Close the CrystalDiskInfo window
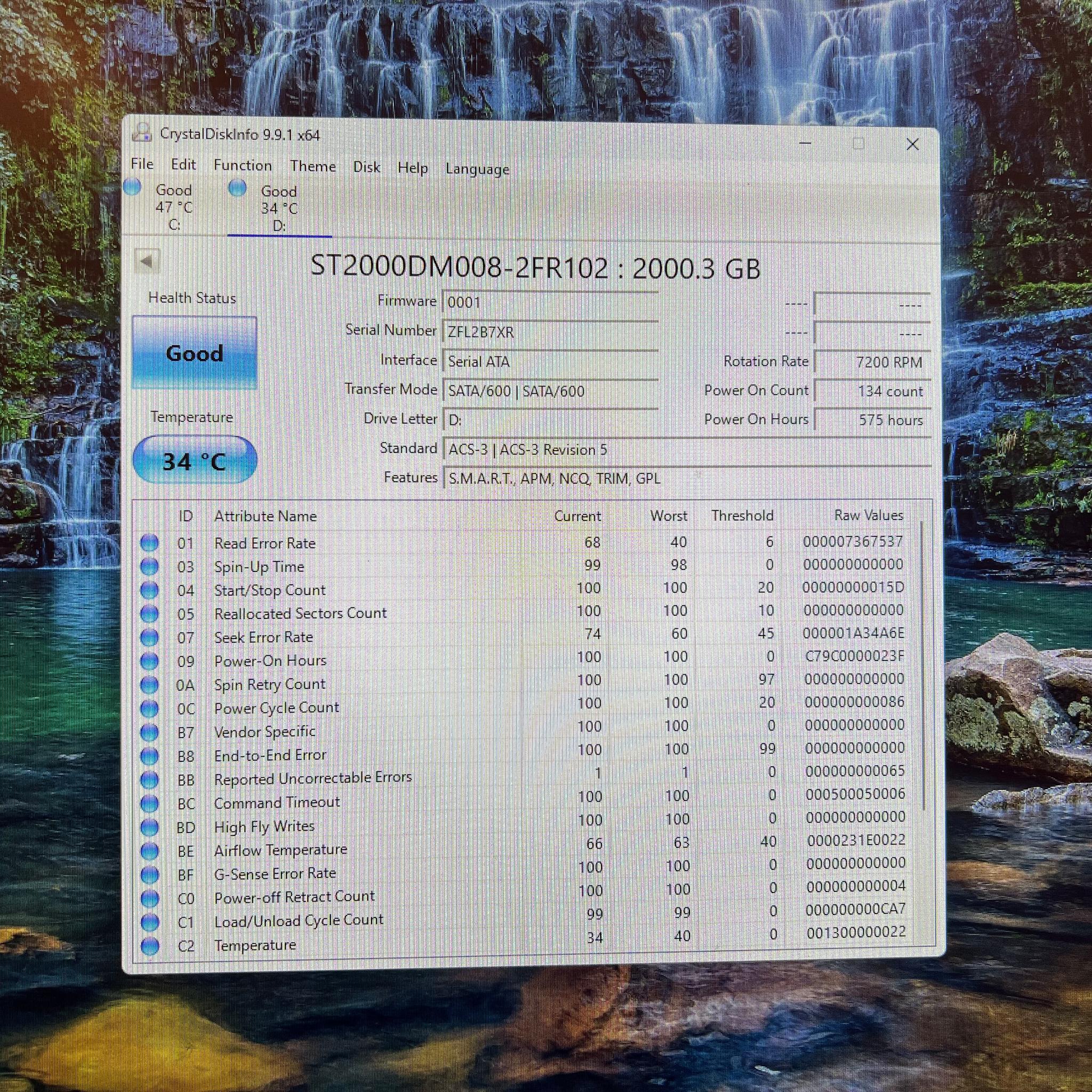Screen dimensions: 1092x1092 coord(912,144)
